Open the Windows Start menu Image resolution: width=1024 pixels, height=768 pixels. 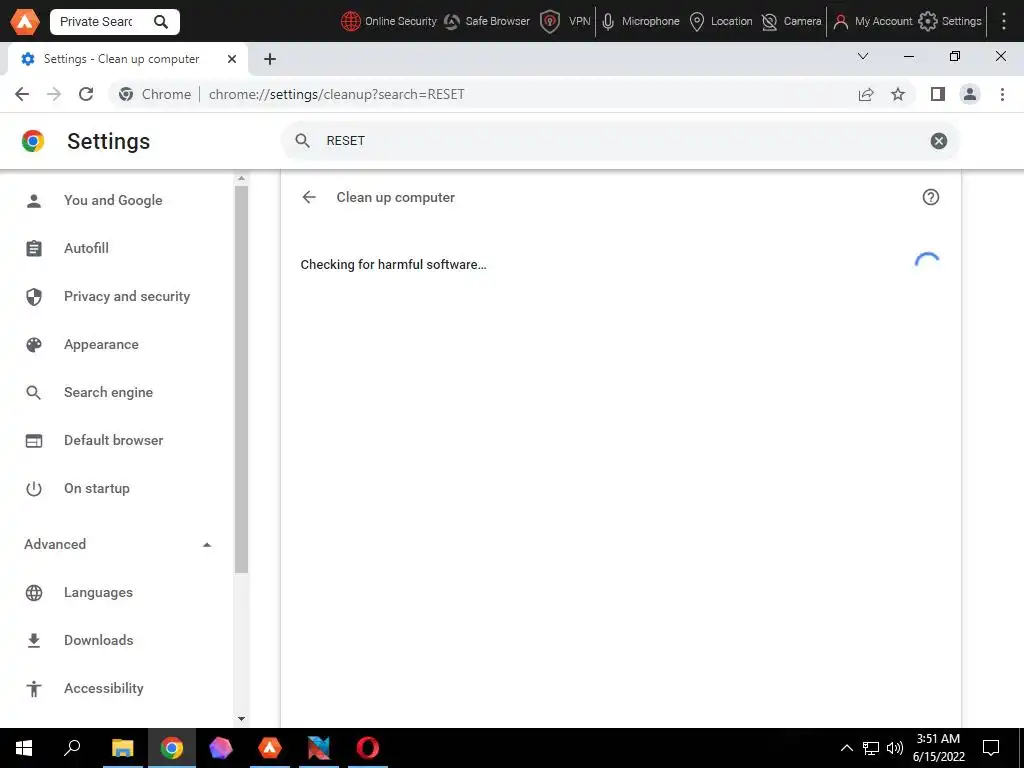(x=24, y=748)
